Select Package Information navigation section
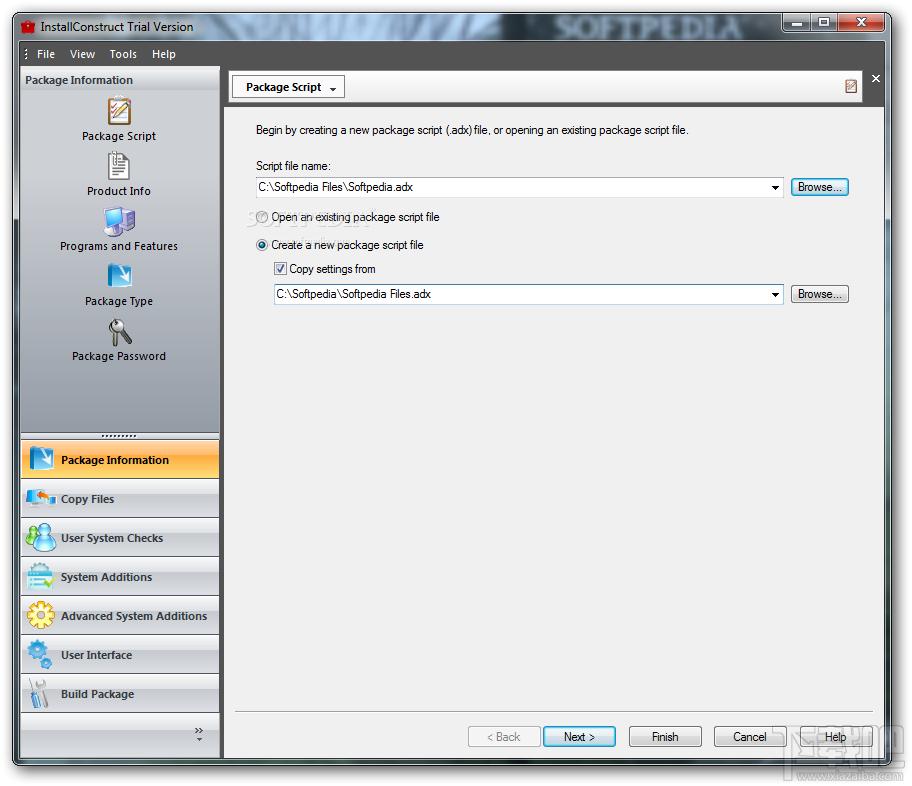Viewport: 912px width, 786px height. [120, 460]
